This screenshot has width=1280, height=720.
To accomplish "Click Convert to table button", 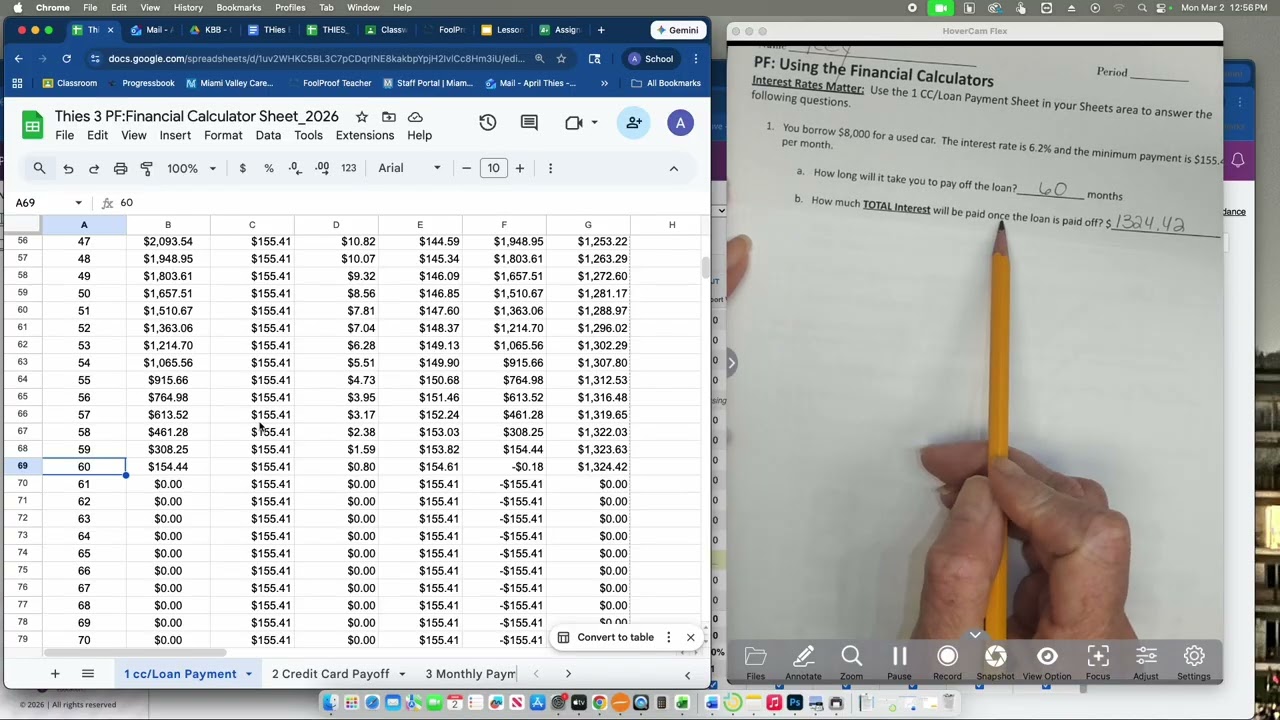I will [x=605, y=637].
